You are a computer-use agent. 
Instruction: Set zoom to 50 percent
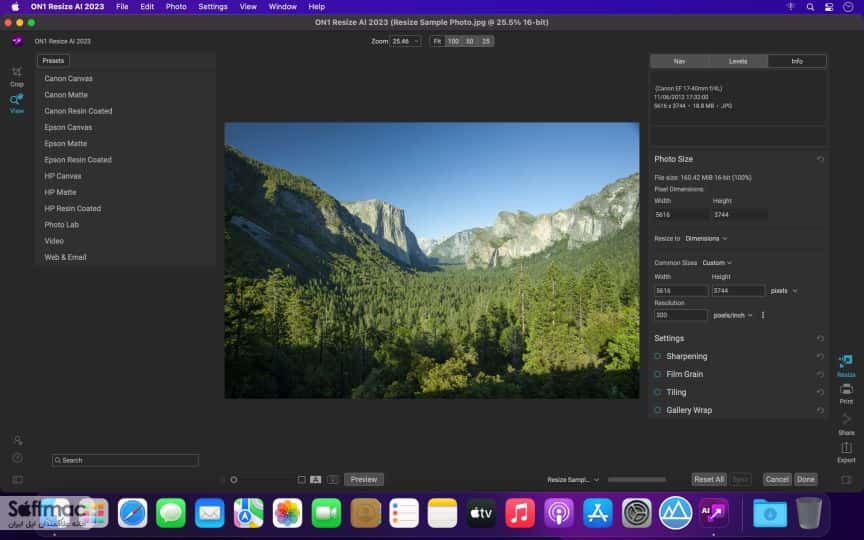tap(469, 41)
